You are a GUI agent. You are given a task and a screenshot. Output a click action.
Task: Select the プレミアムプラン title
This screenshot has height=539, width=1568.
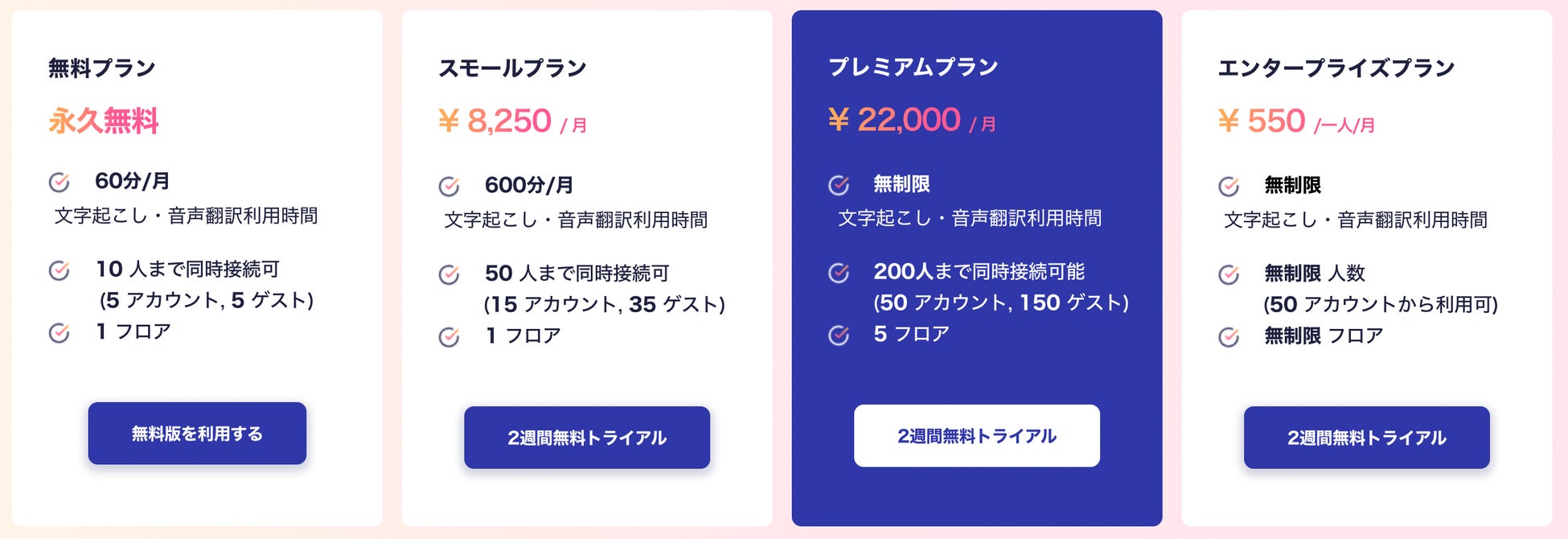click(913, 67)
